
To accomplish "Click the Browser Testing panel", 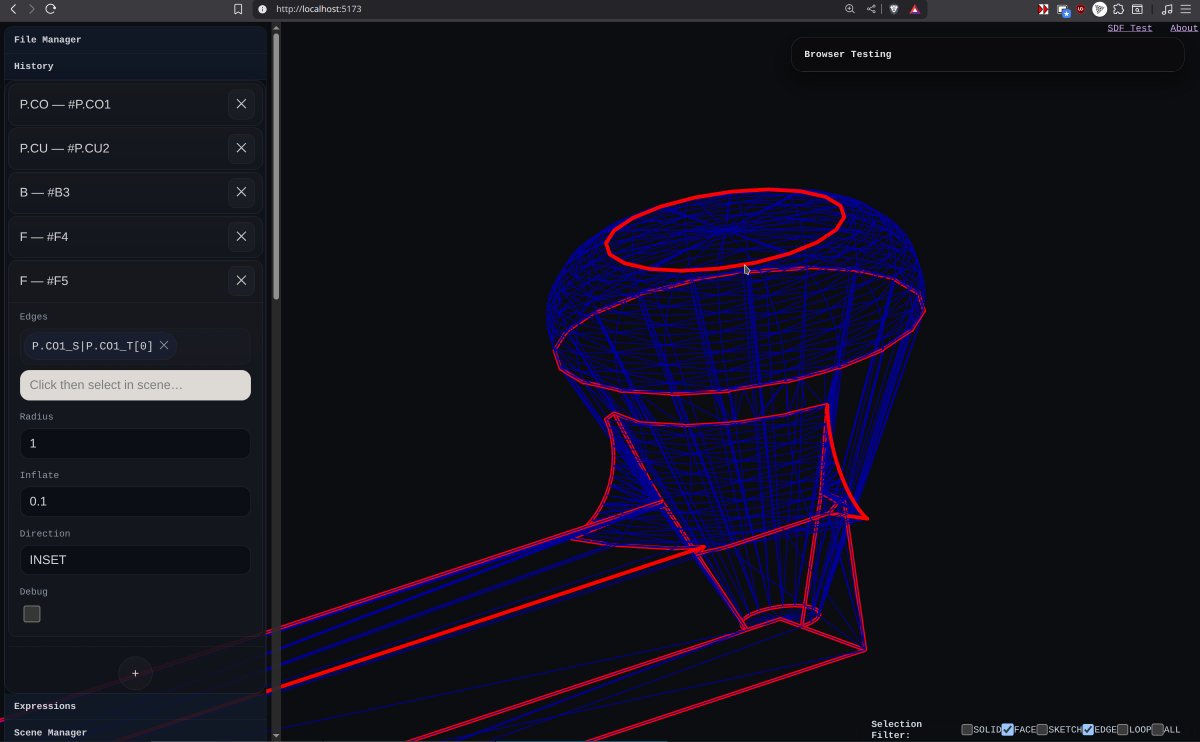I will point(987,54).
